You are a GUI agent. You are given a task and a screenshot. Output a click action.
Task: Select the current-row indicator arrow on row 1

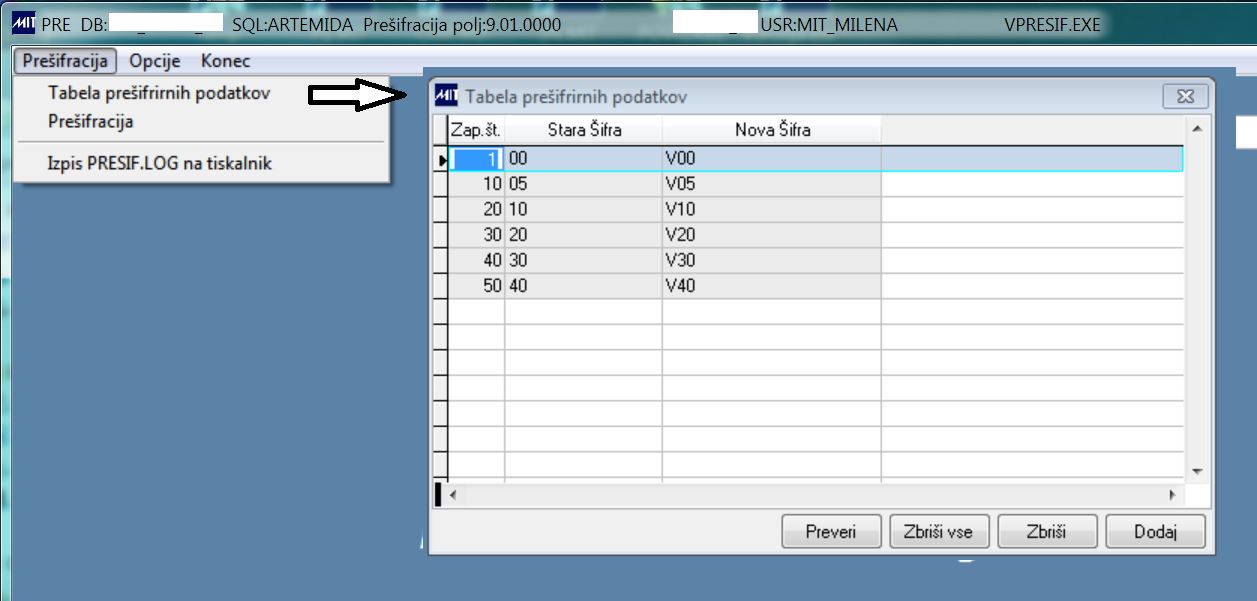click(x=442, y=158)
